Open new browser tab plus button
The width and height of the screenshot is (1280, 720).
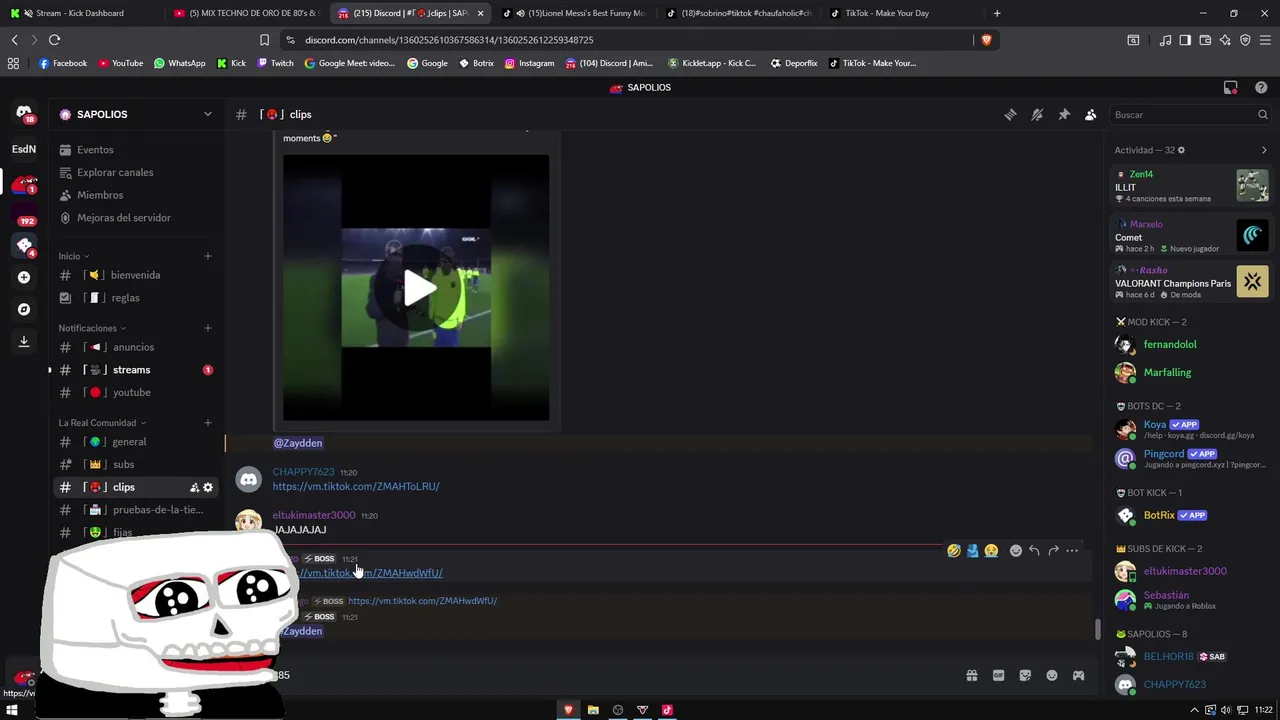(997, 13)
